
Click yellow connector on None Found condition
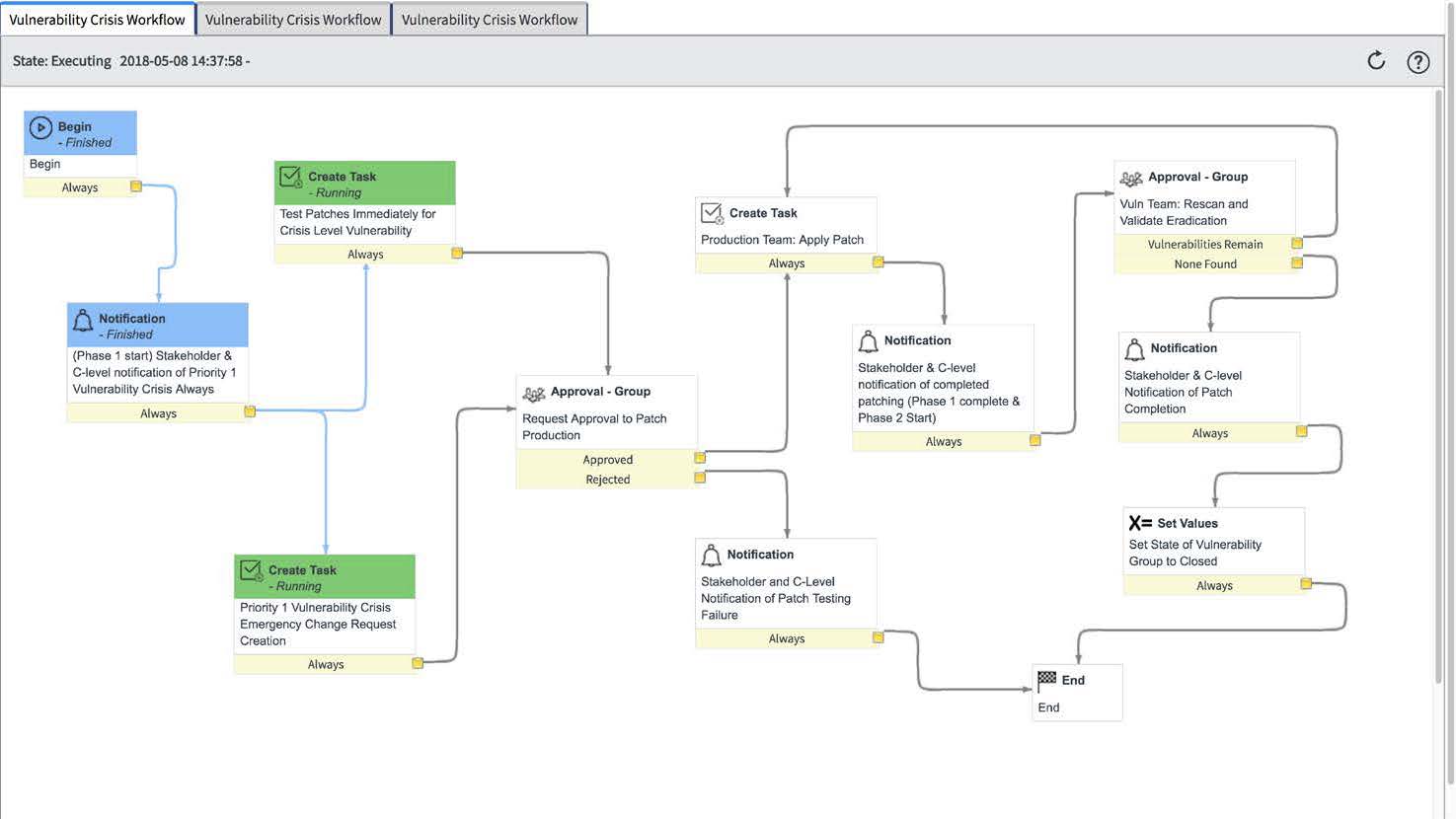click(1297, 262)
